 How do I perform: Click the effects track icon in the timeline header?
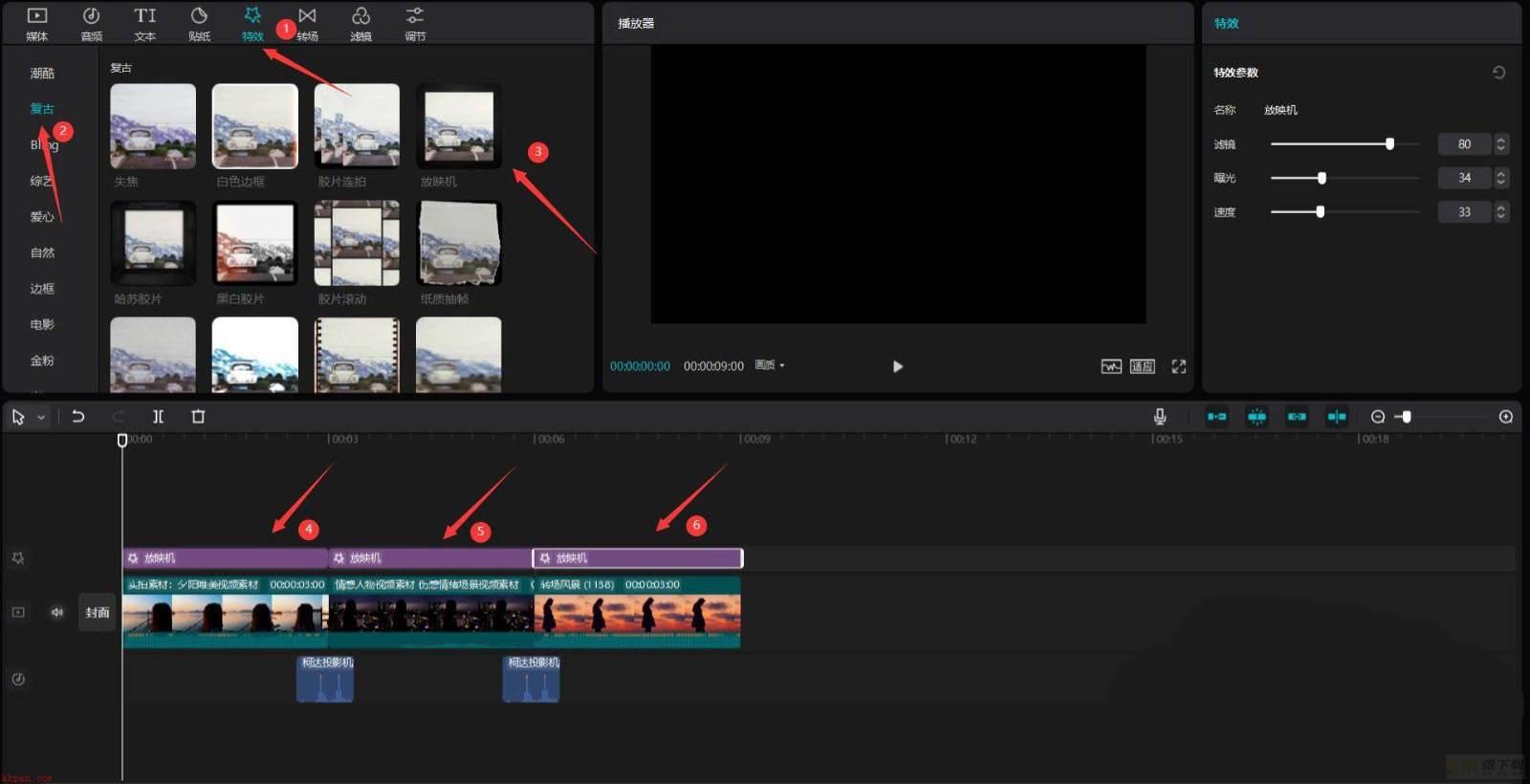18,557
